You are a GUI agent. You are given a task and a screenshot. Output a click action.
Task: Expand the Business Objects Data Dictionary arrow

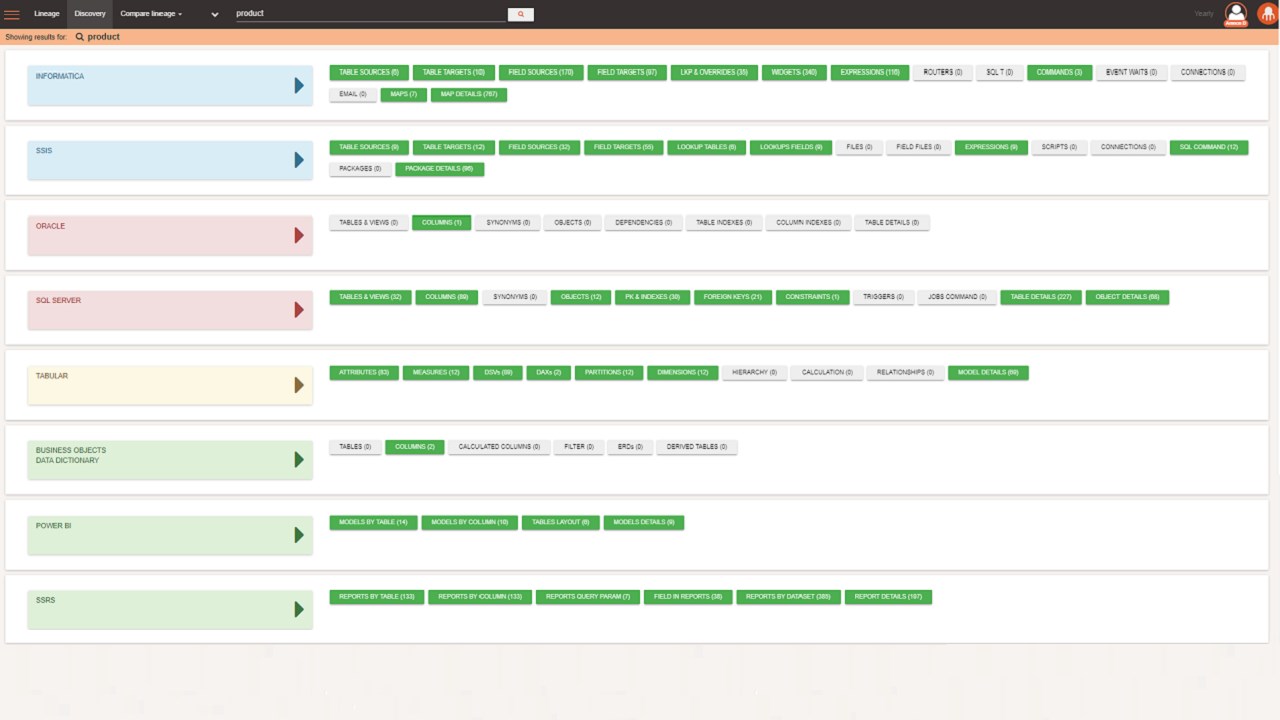(299, 460)
